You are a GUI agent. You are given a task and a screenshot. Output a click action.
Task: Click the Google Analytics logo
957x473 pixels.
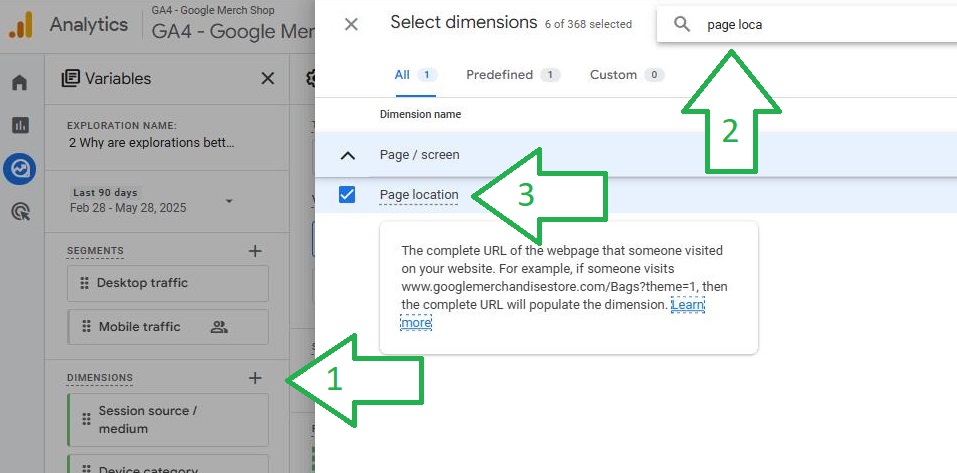pos(21,24)
